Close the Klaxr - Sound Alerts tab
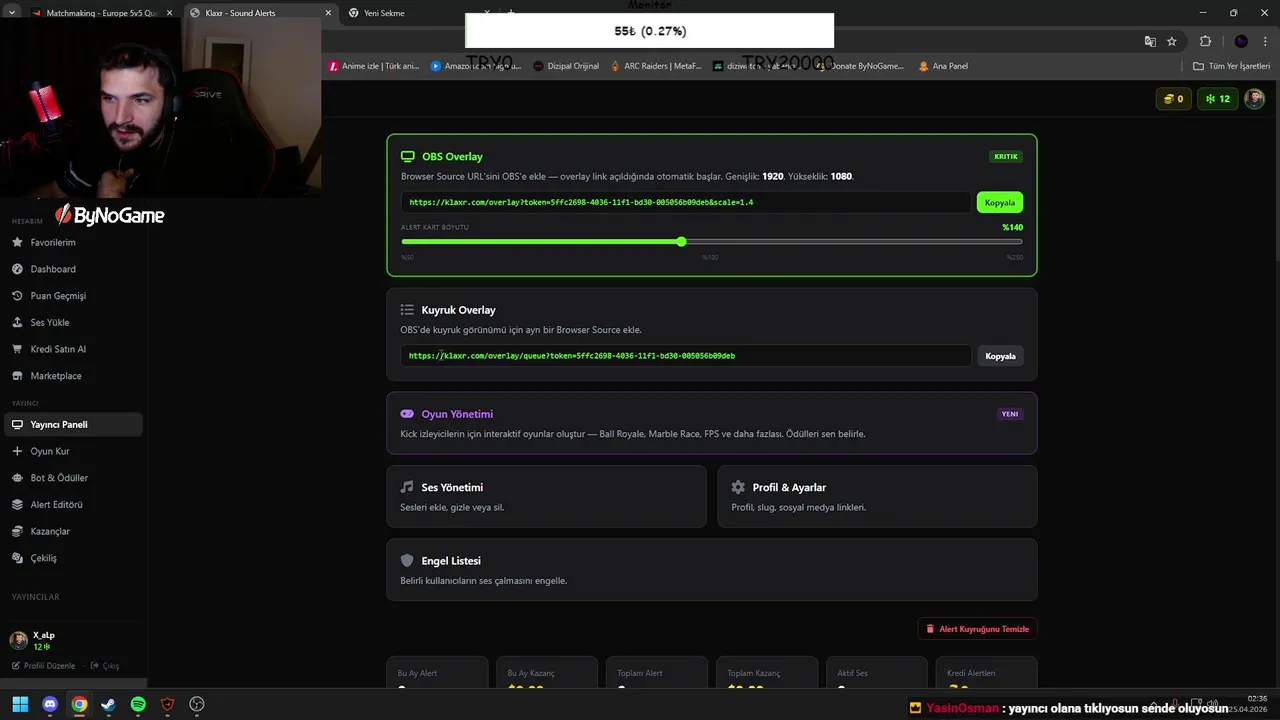The image size is (1280, 720). click(327, 13)
